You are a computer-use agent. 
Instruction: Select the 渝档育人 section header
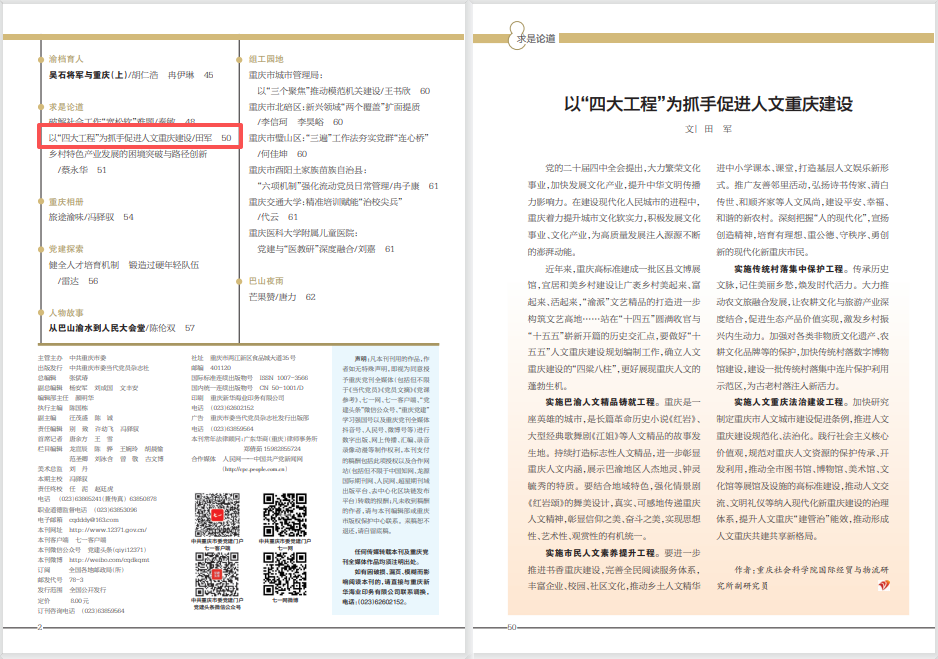click(x=69, y=58)
